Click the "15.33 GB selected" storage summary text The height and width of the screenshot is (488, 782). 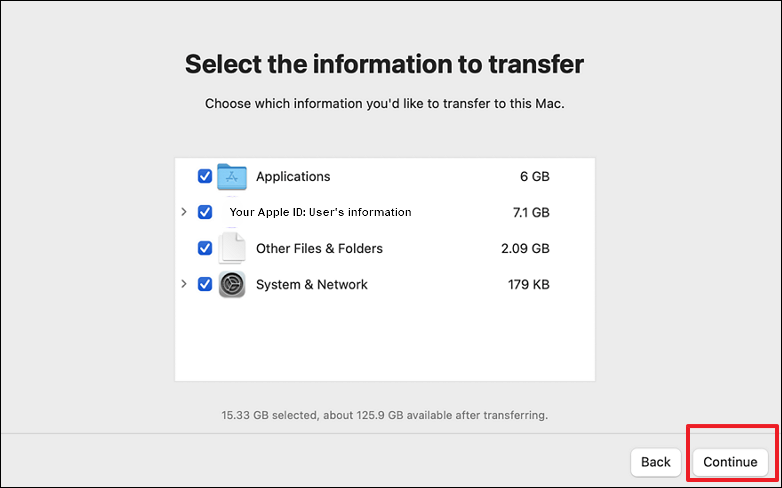tap(384, 414)
